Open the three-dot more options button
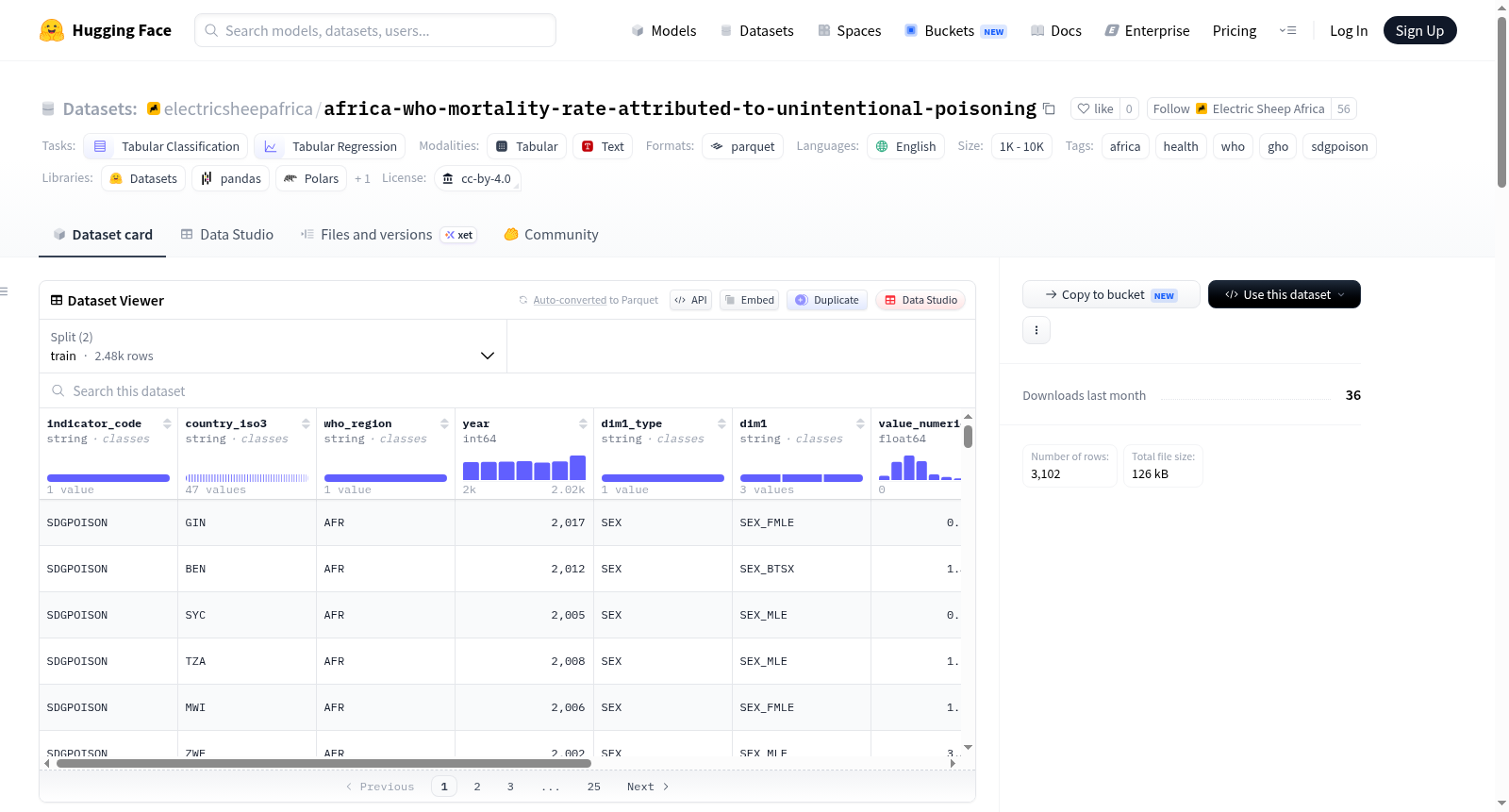Image resolution: width=1509 pixels, height=812 pixels. (1036, 330)
